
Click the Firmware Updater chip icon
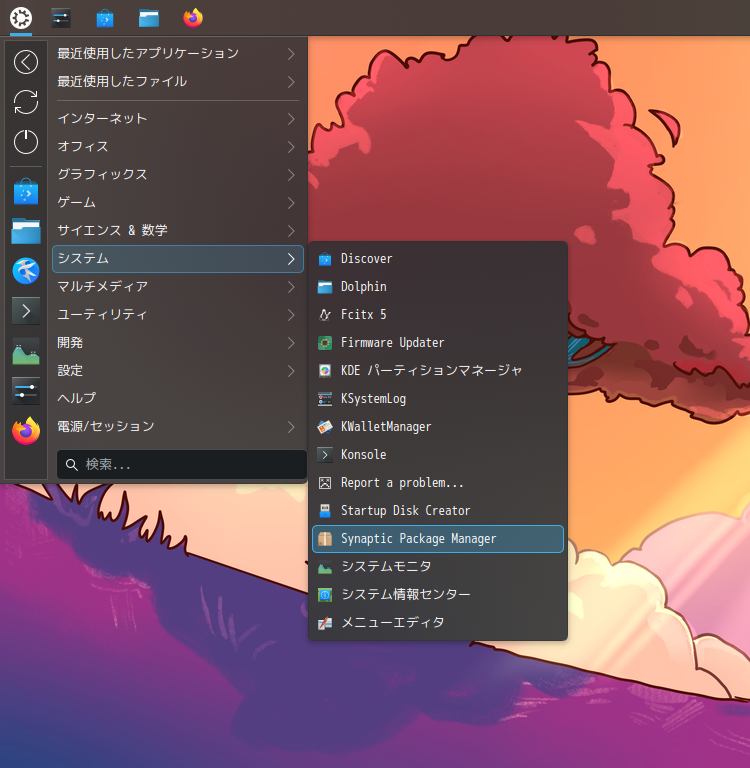(x=325, y=343)
